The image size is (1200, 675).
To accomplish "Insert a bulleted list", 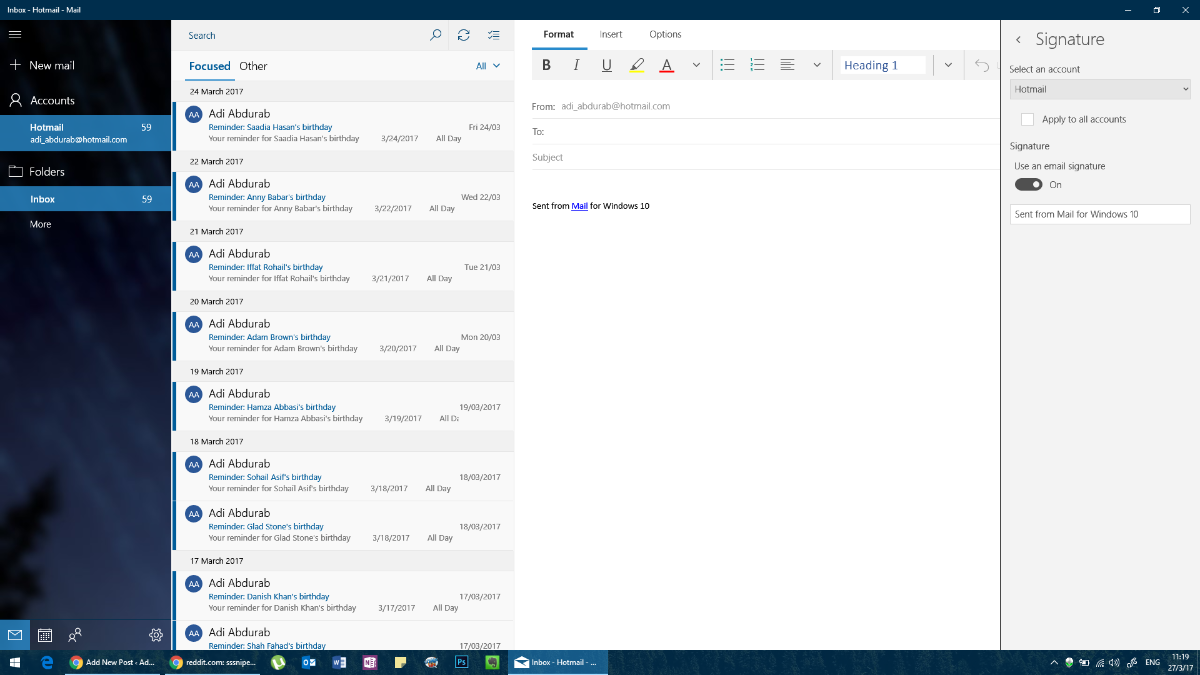I will [728, 65].
